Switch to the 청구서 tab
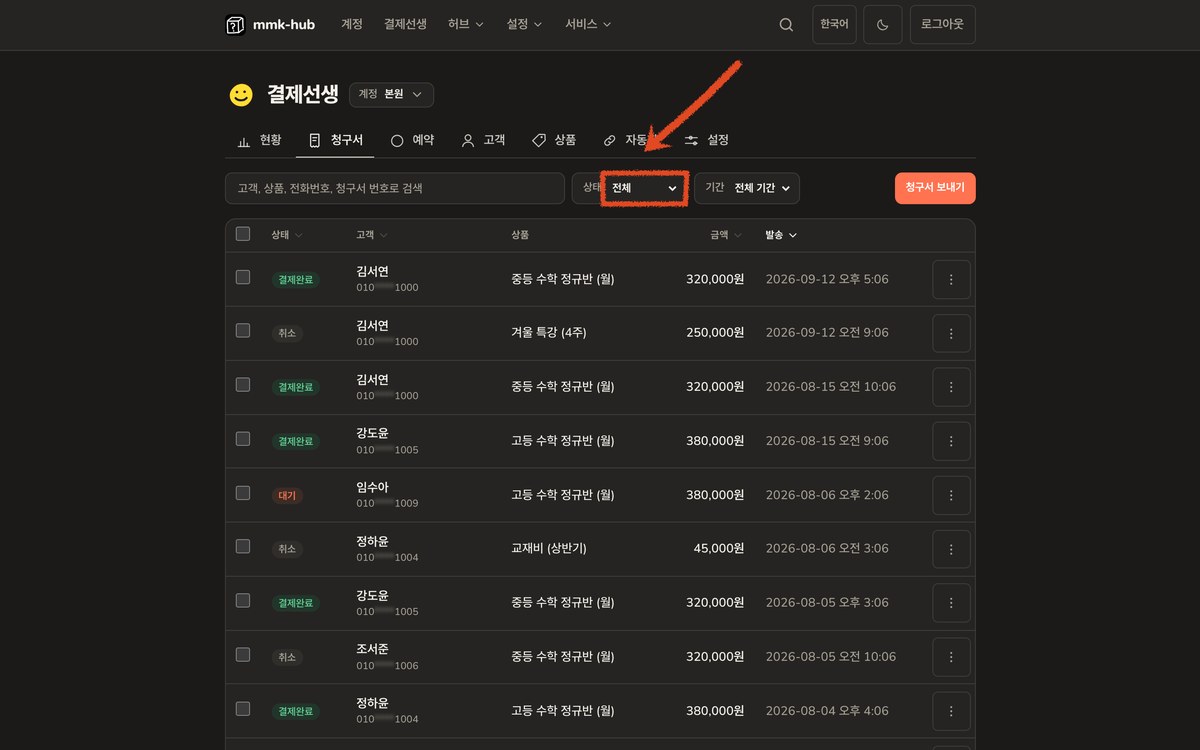This screenshot has width=1200, height=750. coord(335,140)
